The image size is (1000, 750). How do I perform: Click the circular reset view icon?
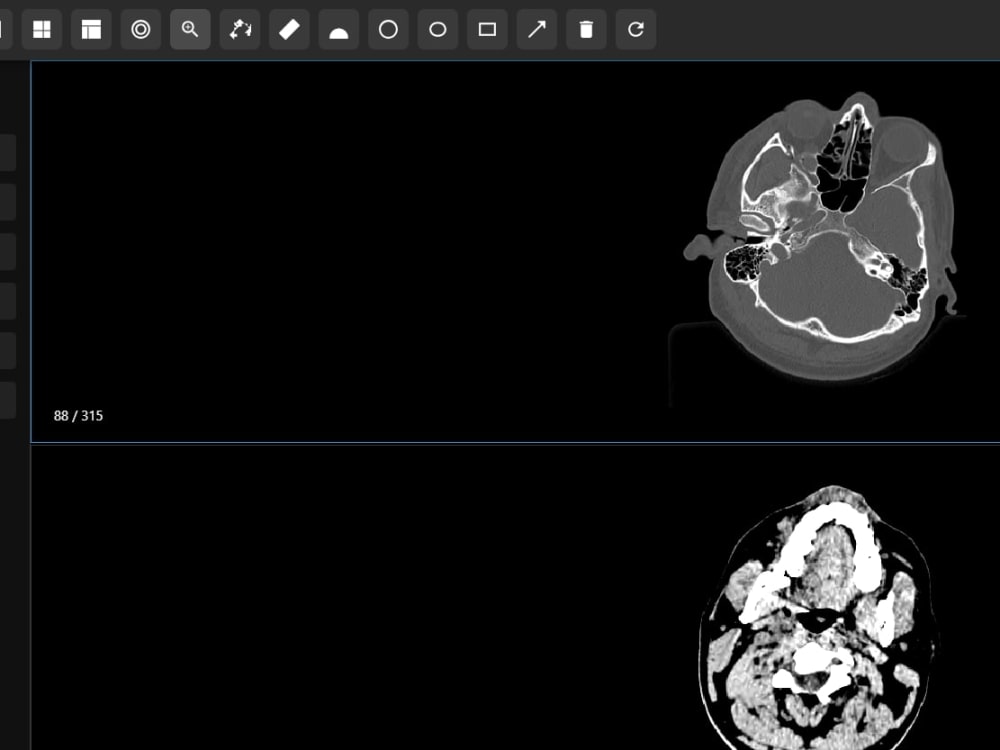pos(636,29)
